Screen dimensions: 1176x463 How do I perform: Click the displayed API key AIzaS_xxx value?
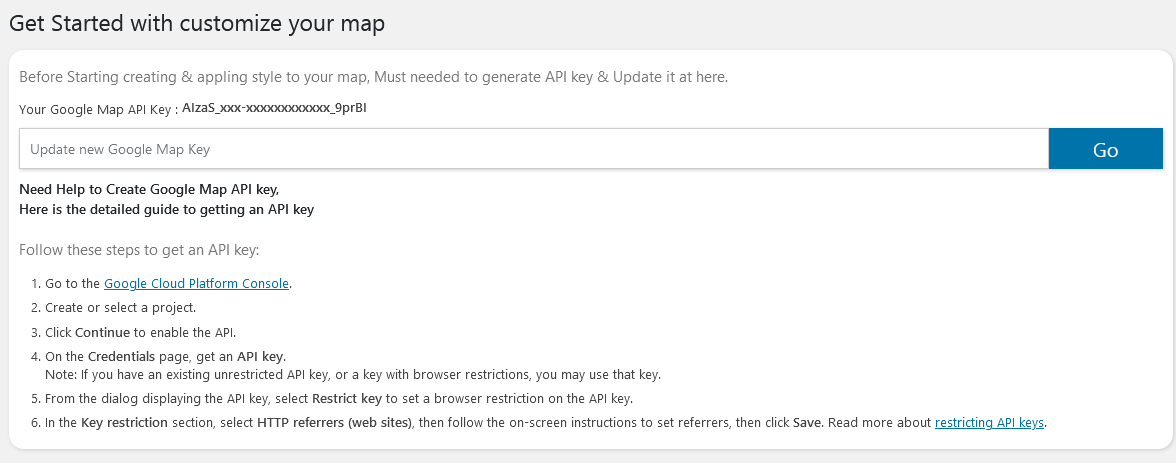point(274,108)
